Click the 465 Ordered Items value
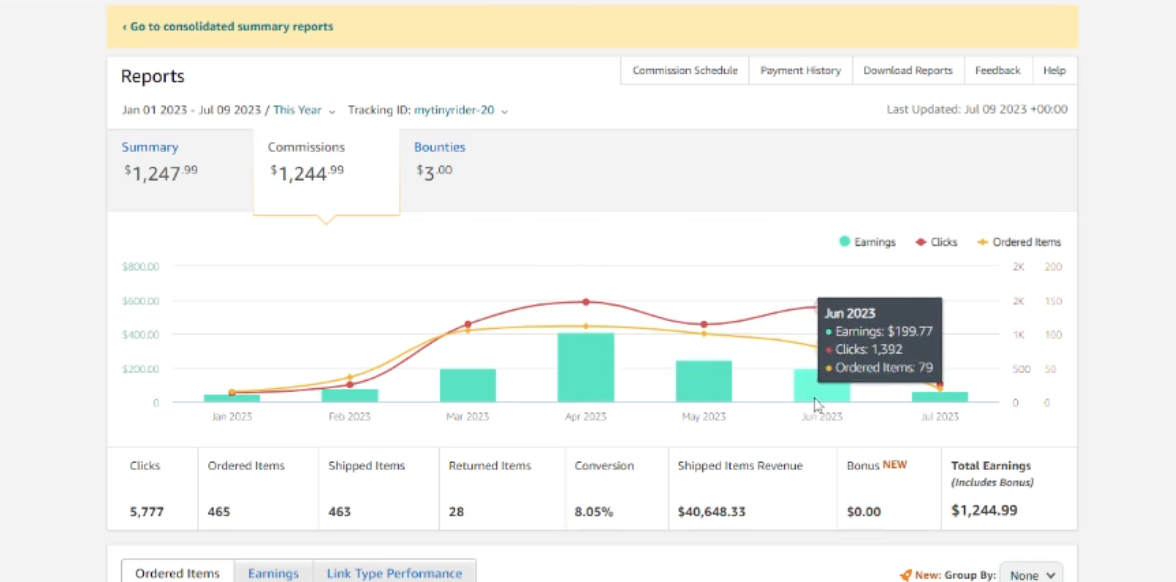This screenshot has width=1176, height=582. [219, 512]
